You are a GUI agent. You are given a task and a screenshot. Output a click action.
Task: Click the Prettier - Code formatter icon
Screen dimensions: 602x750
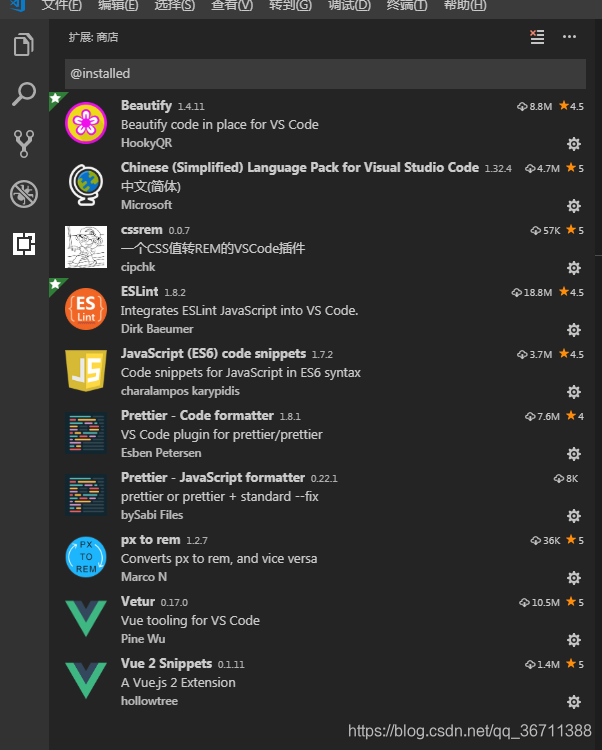(x=86, y=433)
